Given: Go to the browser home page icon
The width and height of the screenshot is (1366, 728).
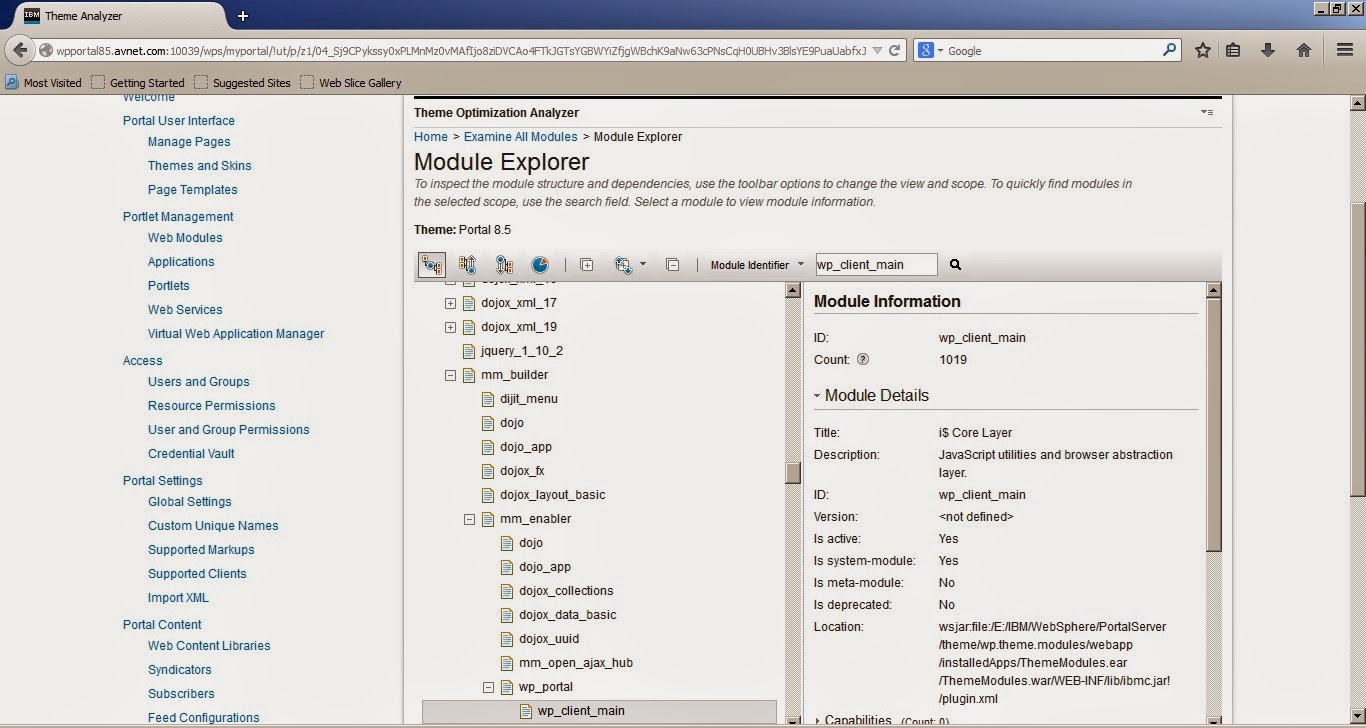Looking at the screenshot, I should pos(1304,50).
